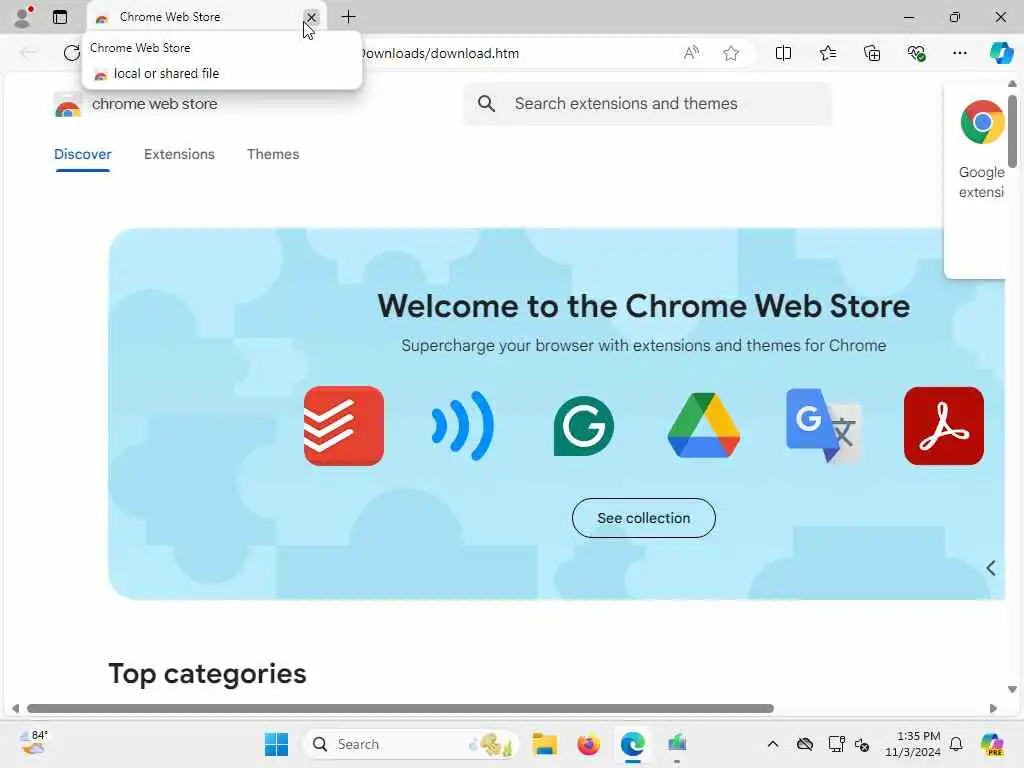The height and width of the screenshot is (768, 1024).
Task: Click the See collection button
Action: [x=644, y=518]
